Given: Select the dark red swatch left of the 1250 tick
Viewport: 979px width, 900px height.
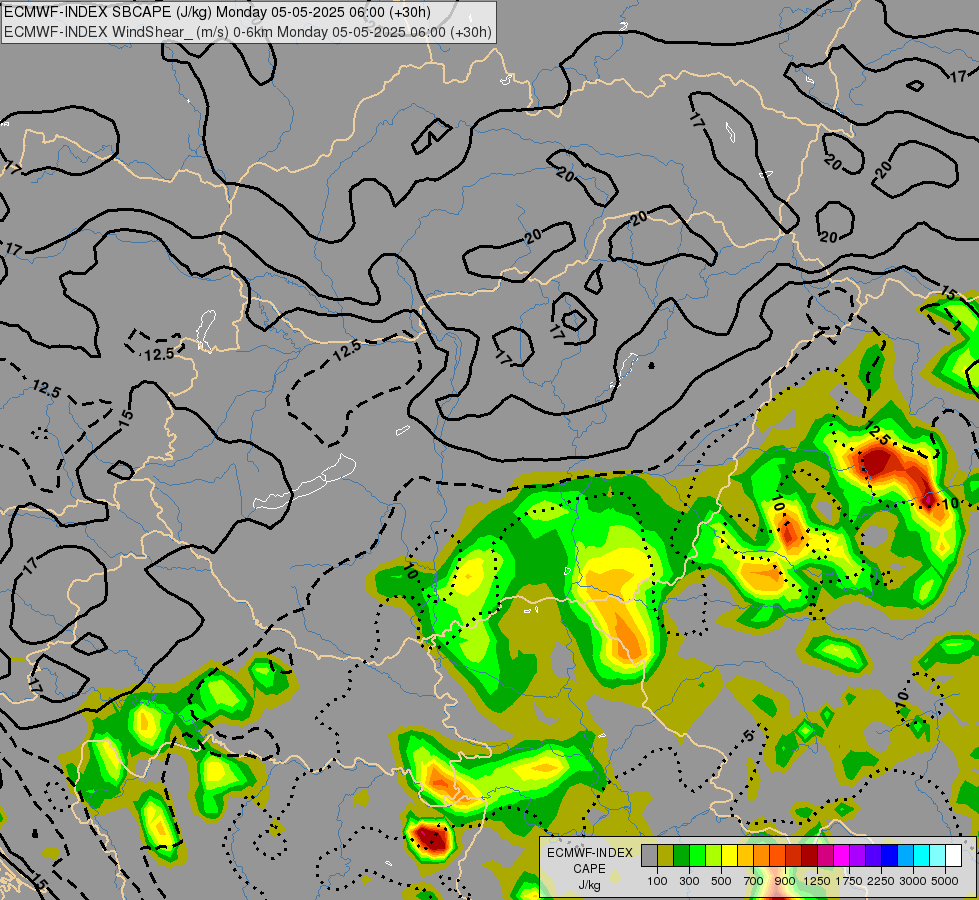Looking at the screenshot, I should (x=809, y=855).
